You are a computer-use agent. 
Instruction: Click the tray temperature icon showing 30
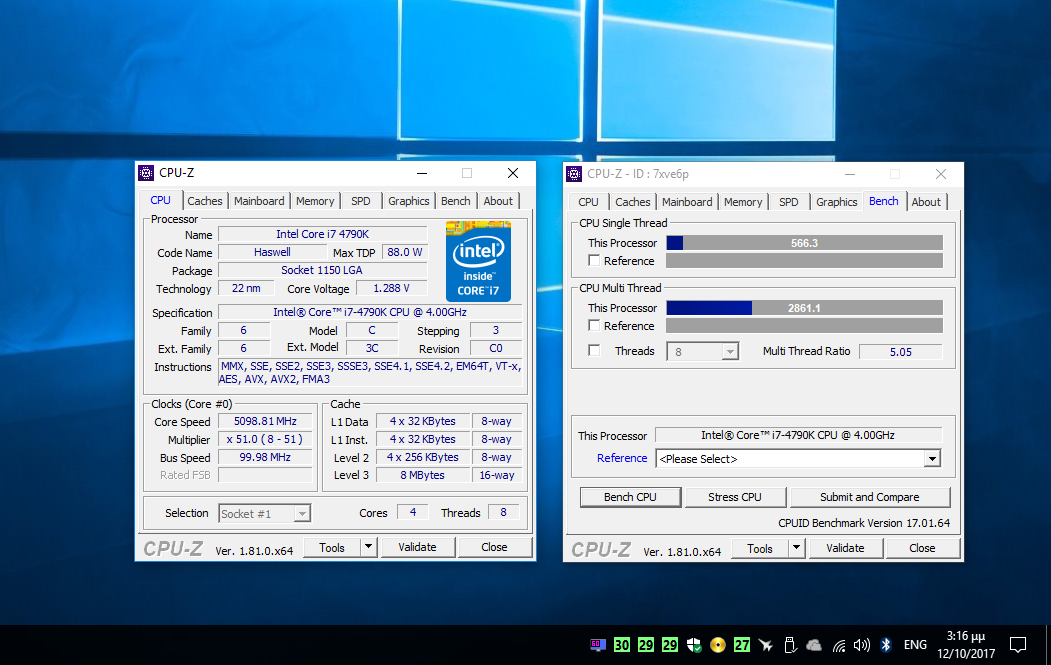pyautogui.click(x=621, y=645)
